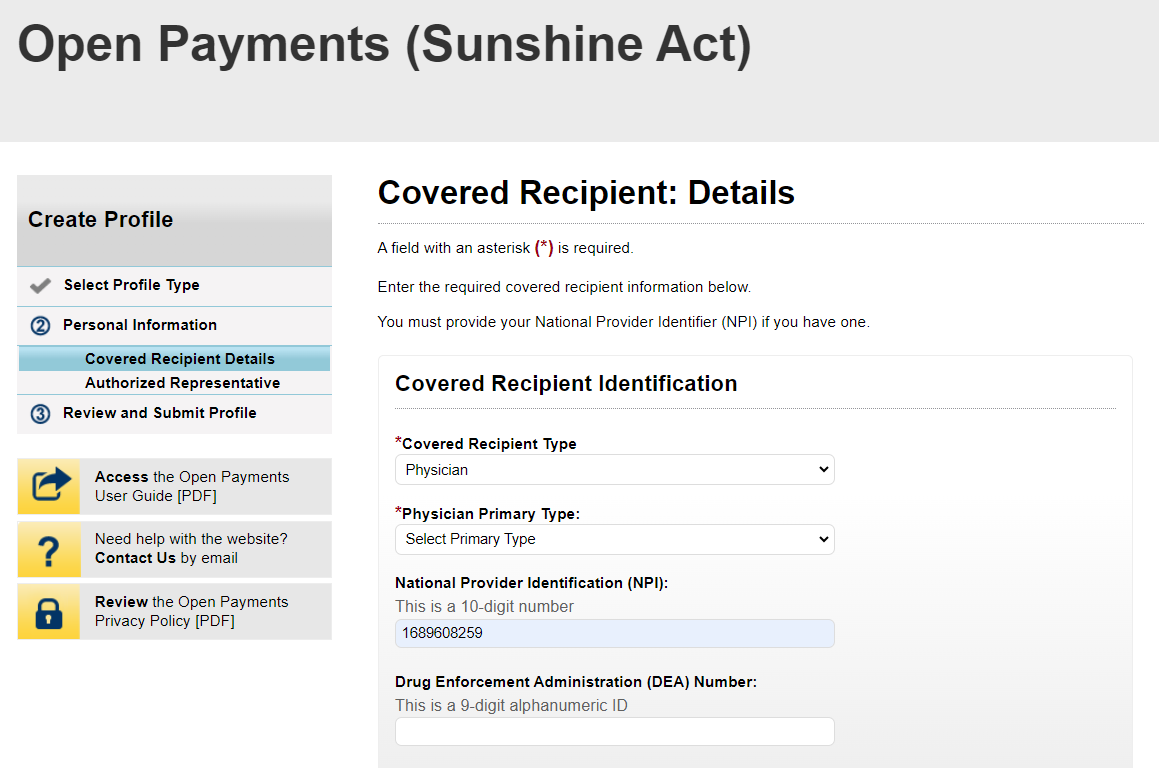1159x768 pixels.
Task: Click the Create Profile panel header
Action: click(174, 220)
